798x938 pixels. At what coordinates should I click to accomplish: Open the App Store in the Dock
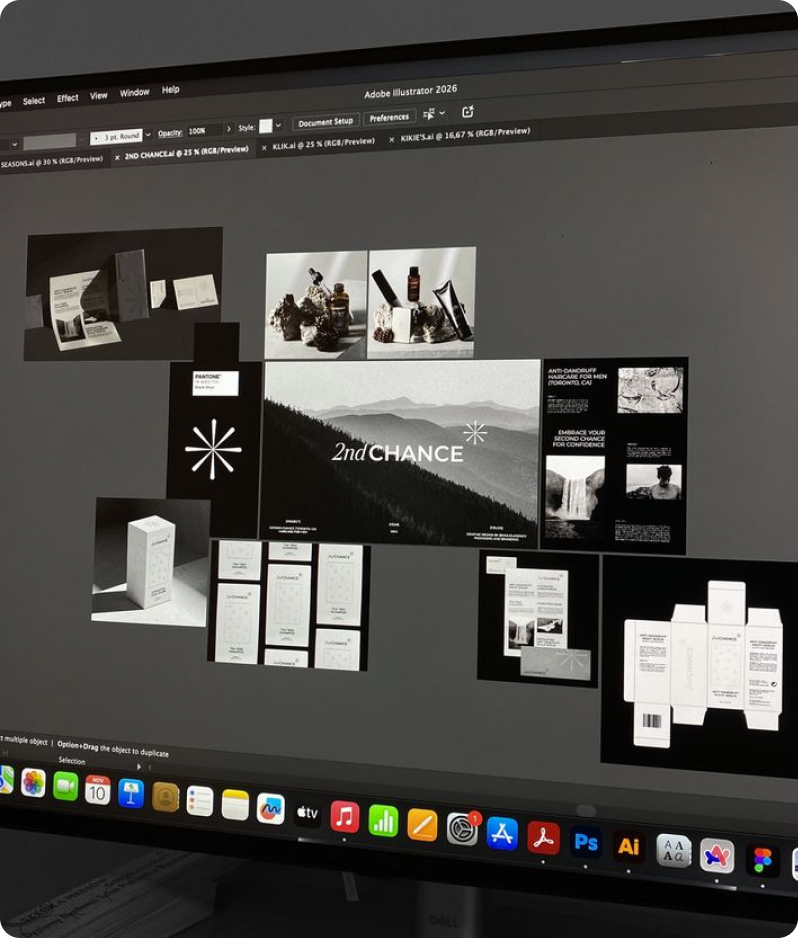point(502,833)
